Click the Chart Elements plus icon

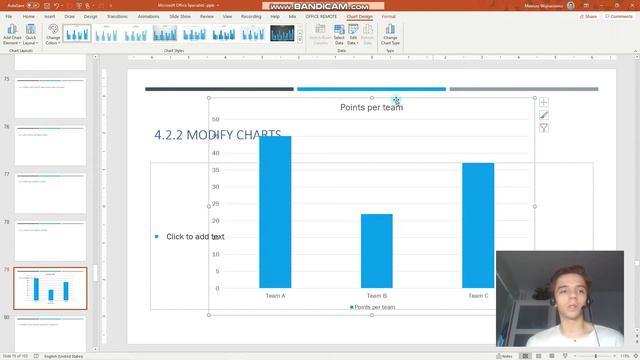(544, 102)
